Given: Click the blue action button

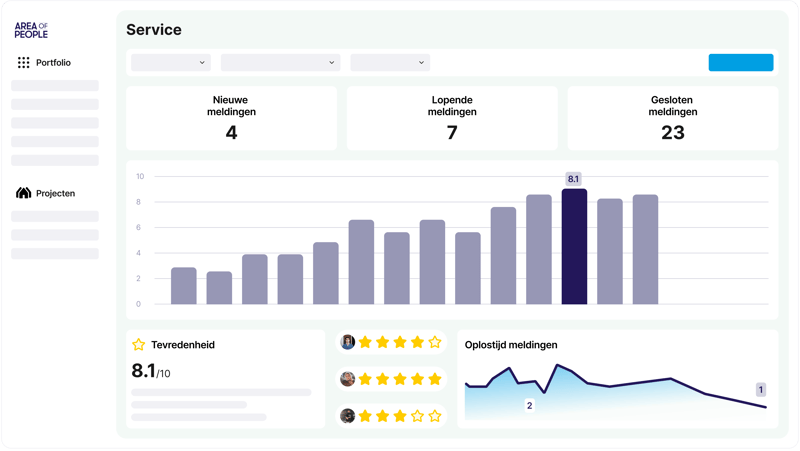Looking at the screenshot, I should click(x=741, y=63).
